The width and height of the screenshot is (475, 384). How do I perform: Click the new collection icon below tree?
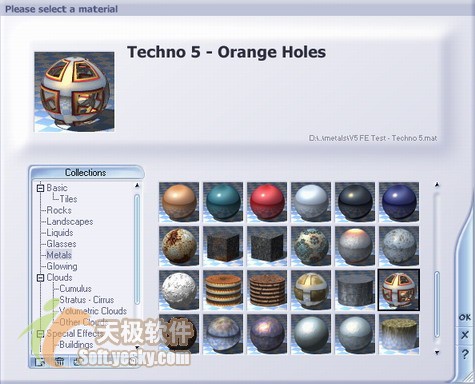pos(40,361)
